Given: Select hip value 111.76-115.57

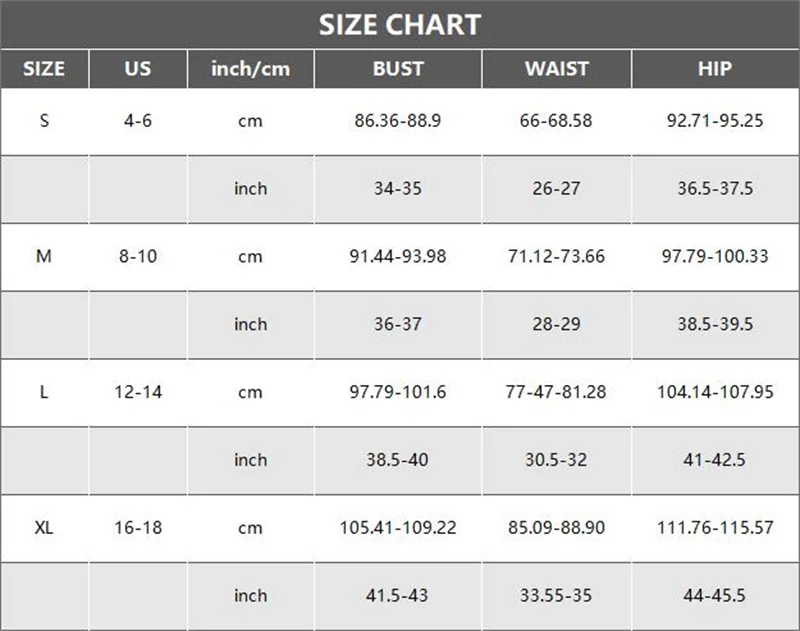Looking at the screenshot, I should click(x=715, y=528).
